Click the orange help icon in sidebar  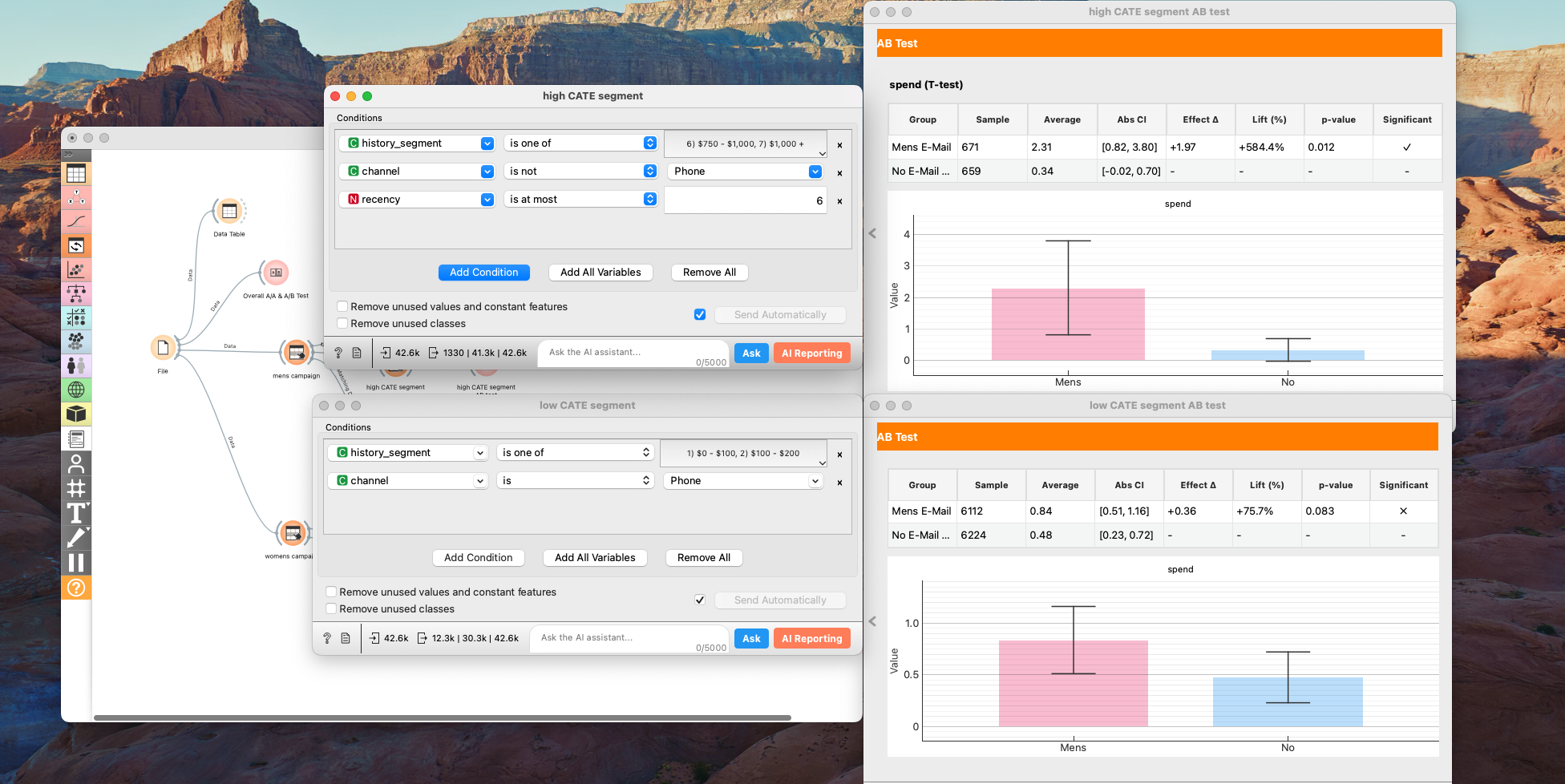click(x=76, y=588)
